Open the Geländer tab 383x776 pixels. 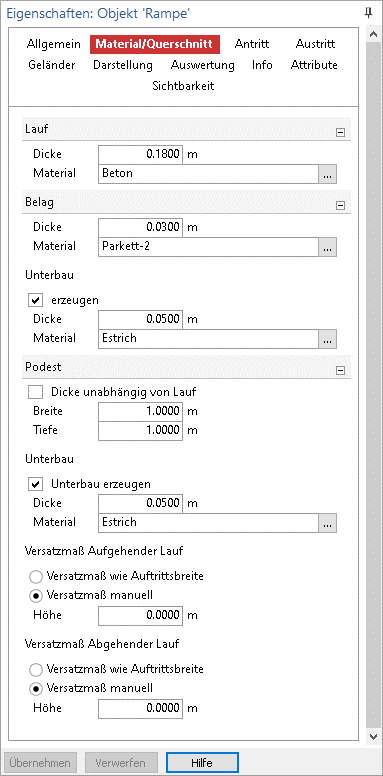pyautogui.click(x=52, y=65)
